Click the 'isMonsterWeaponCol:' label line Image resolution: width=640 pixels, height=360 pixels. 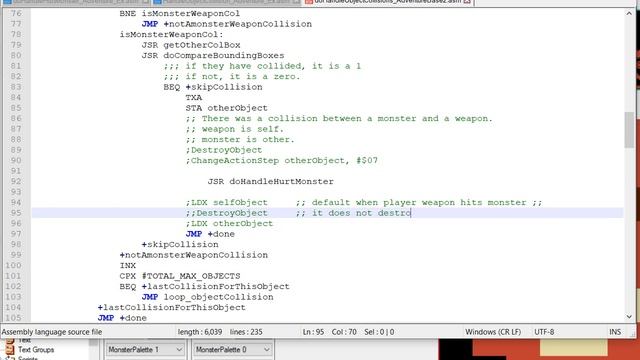tap(171, 34)
